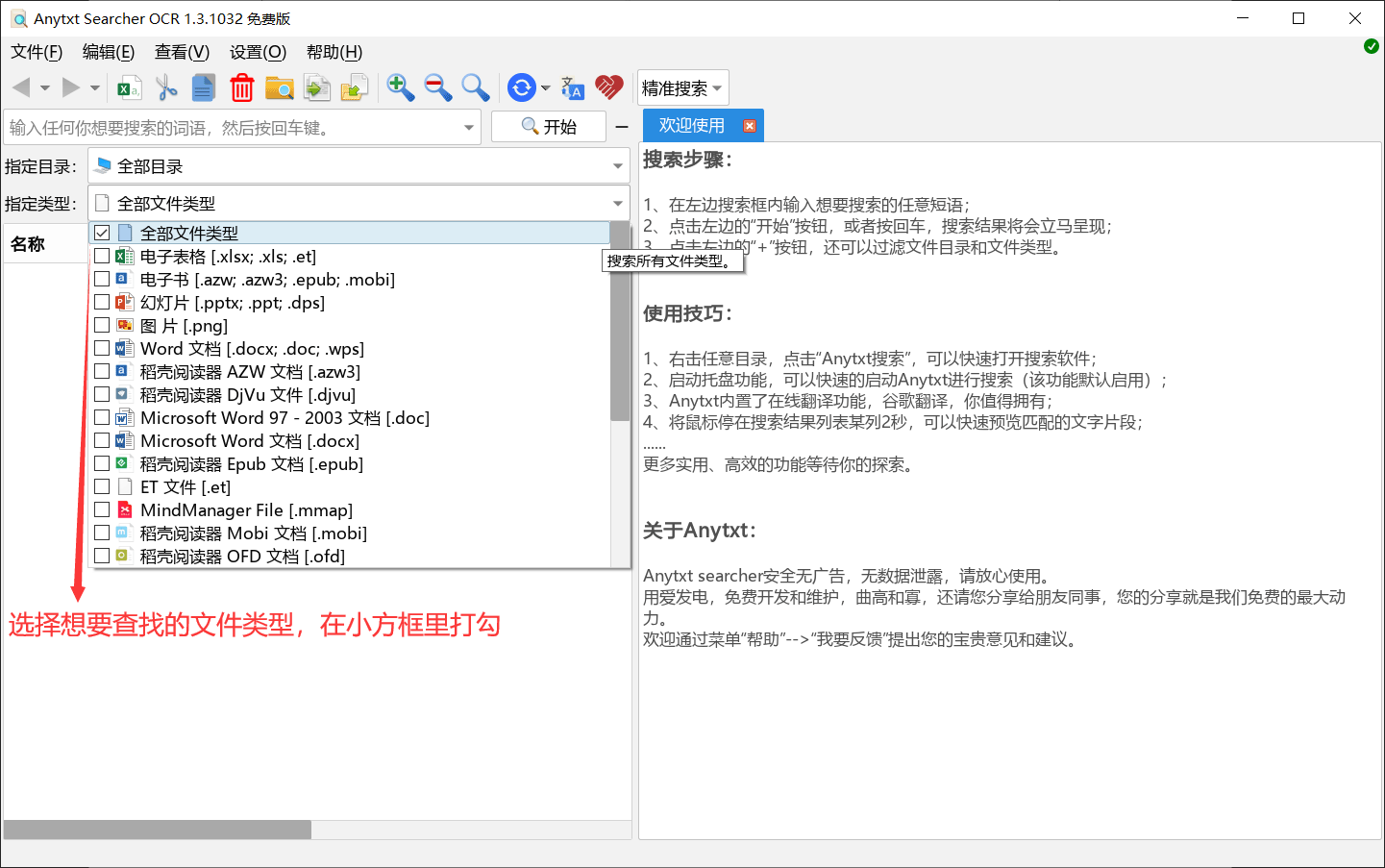
Task: Open the 查看(V) menu
Action: pos(182,52)
